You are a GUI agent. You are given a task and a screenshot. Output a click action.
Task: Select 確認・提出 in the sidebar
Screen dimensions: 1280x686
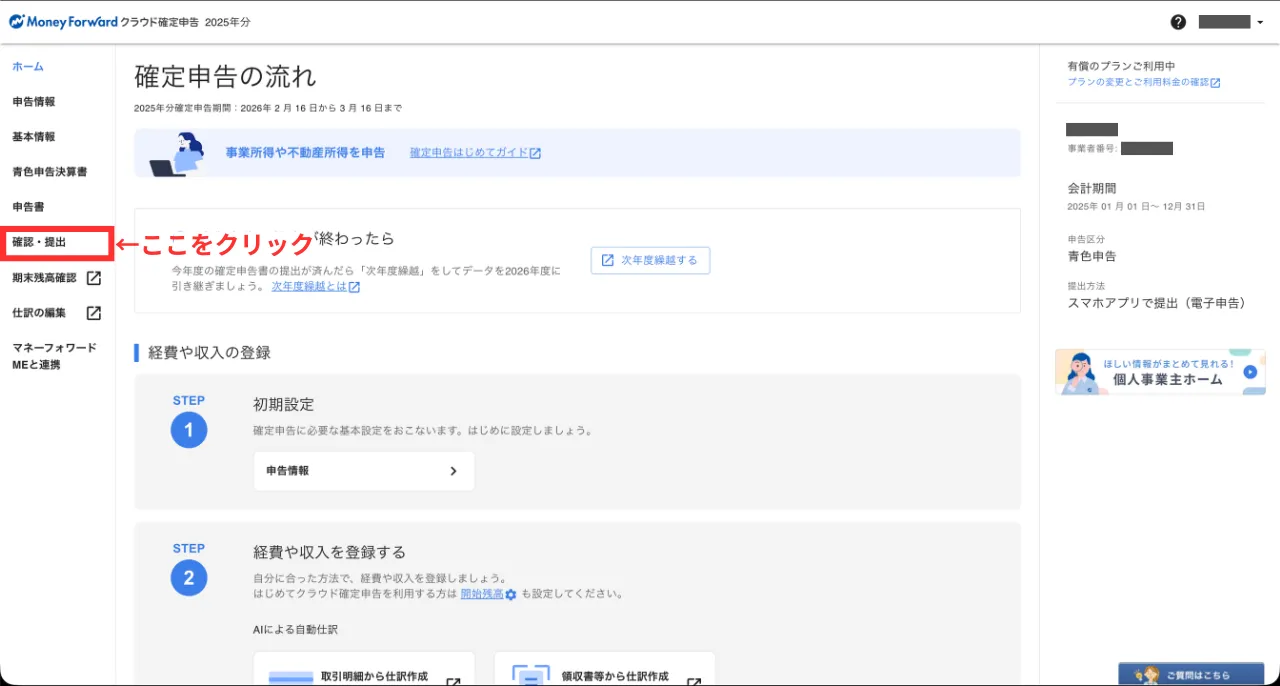tap(40, 243)
